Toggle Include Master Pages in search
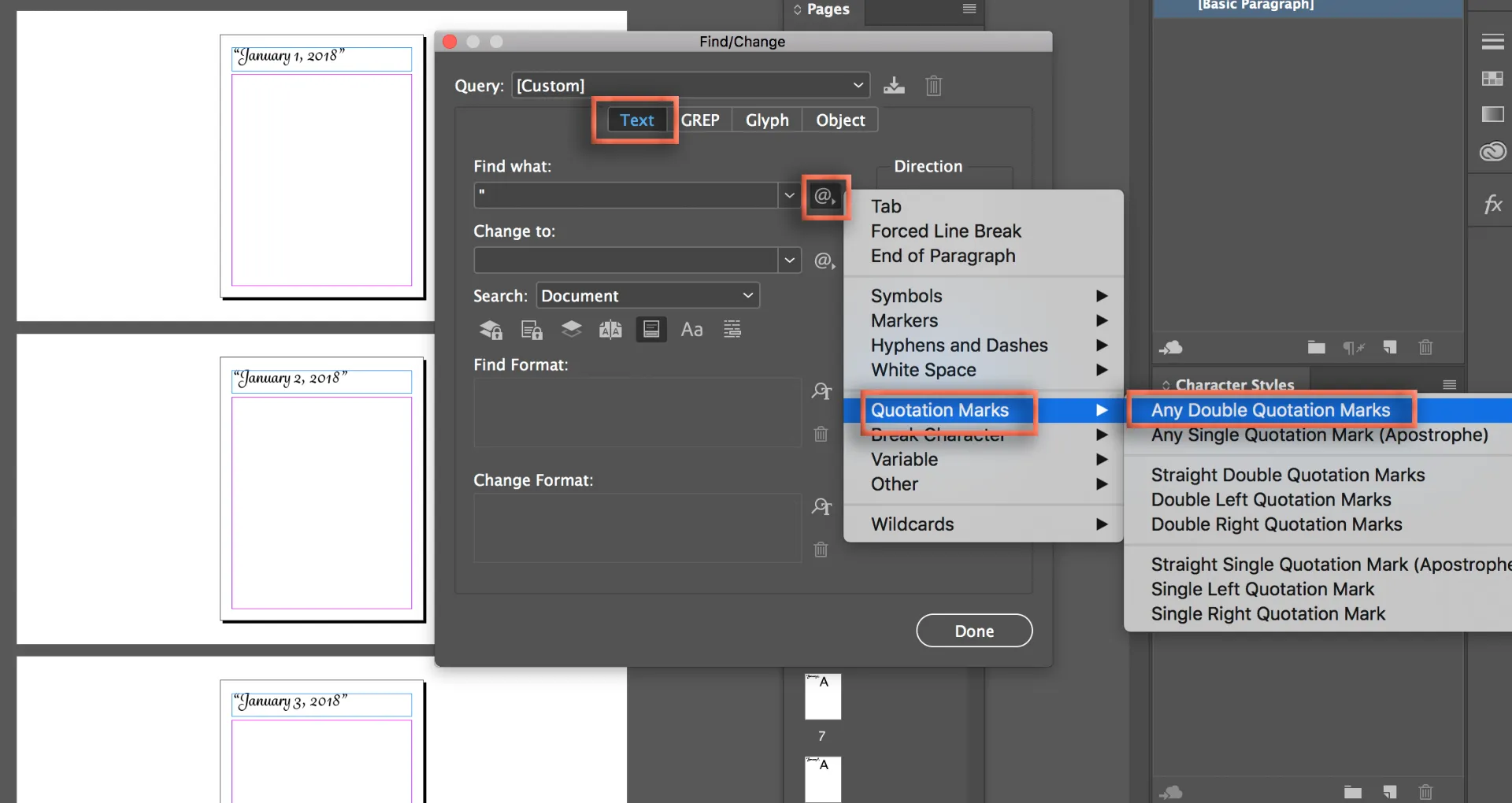The image size is (1512, 803). click(x=610, y=329)
